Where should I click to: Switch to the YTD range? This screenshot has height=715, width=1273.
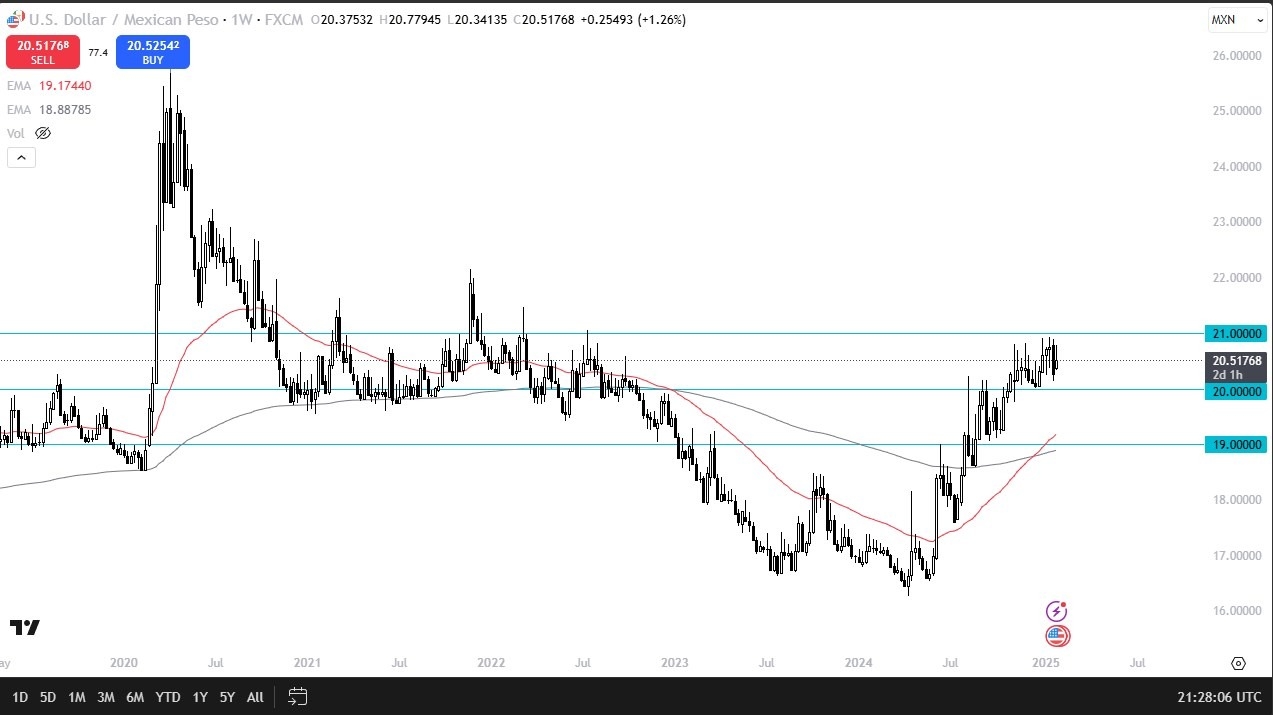[x=167, y=697]
